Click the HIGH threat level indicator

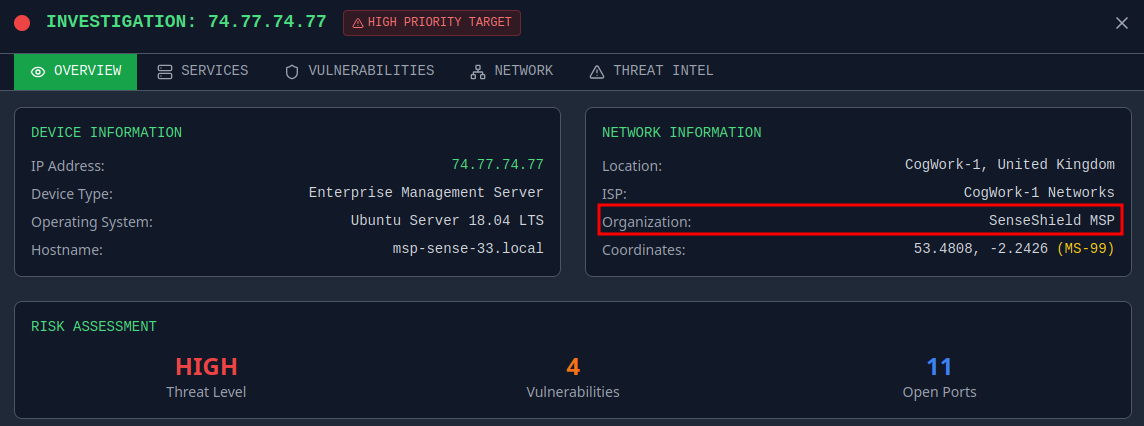click(206, 367)
